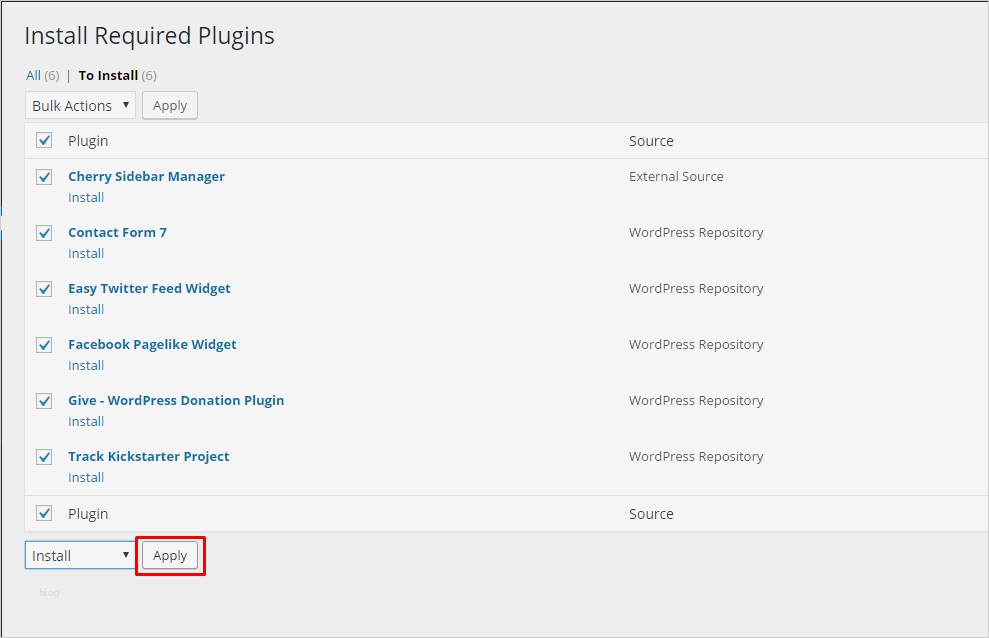Click the top Apply button
989x638 pixels.
point(170,105)
